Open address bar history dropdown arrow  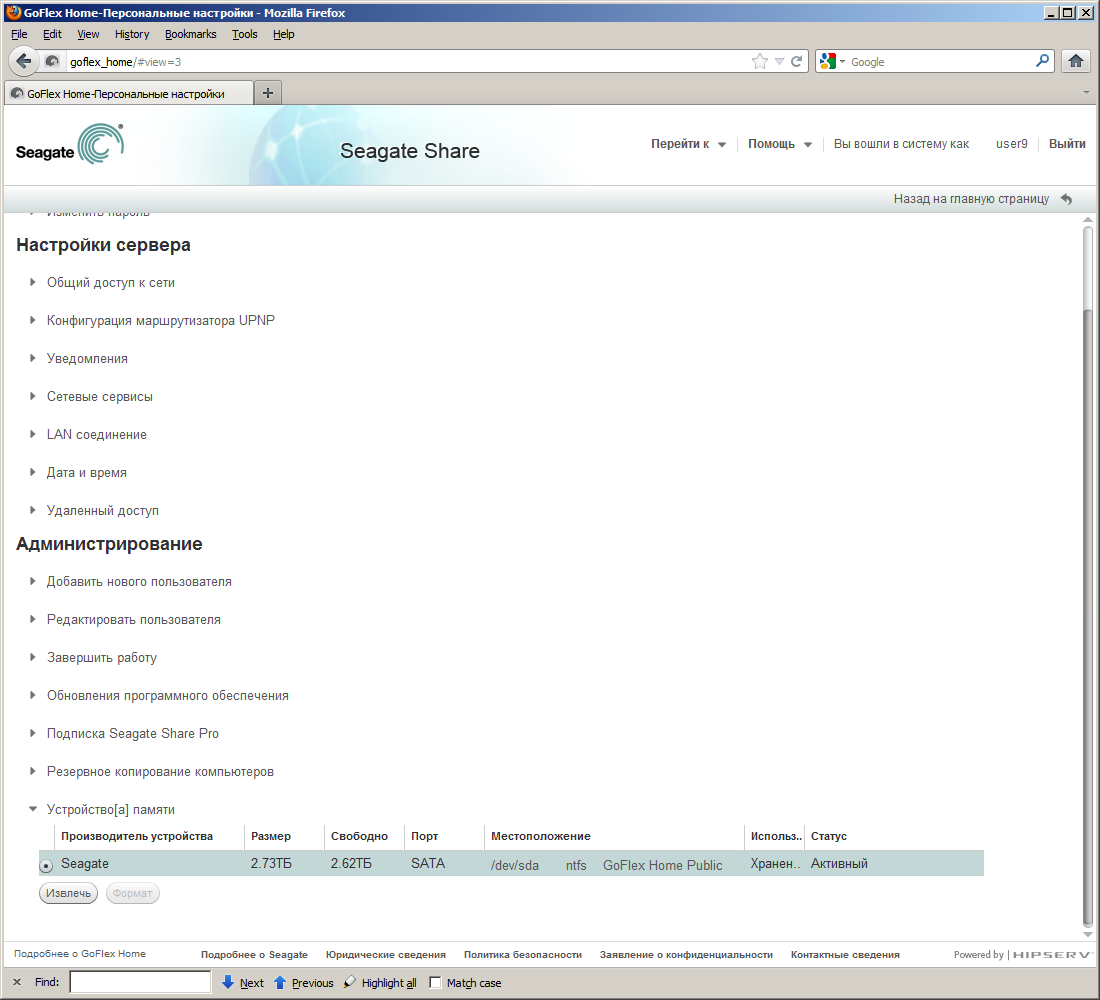pos(779,62)
